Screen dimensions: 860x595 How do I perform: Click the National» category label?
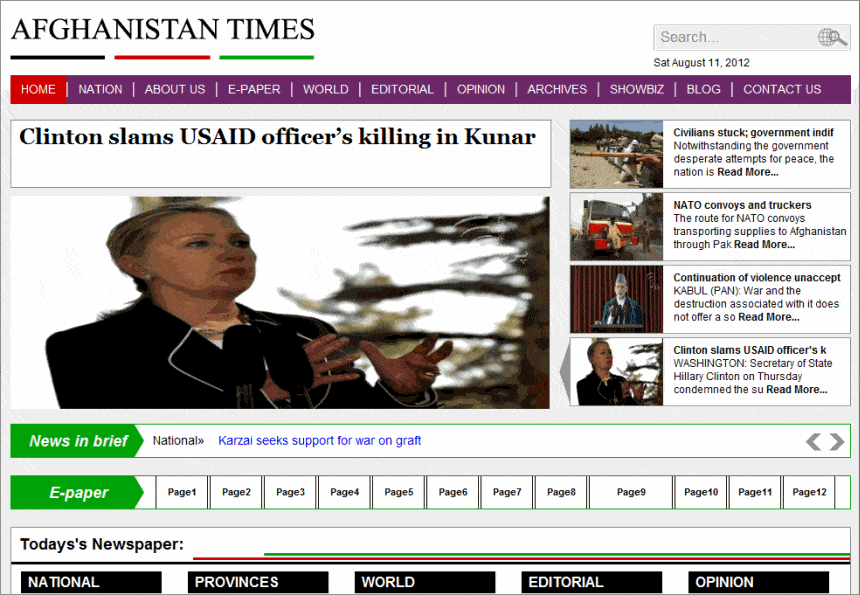pos(178,440)
